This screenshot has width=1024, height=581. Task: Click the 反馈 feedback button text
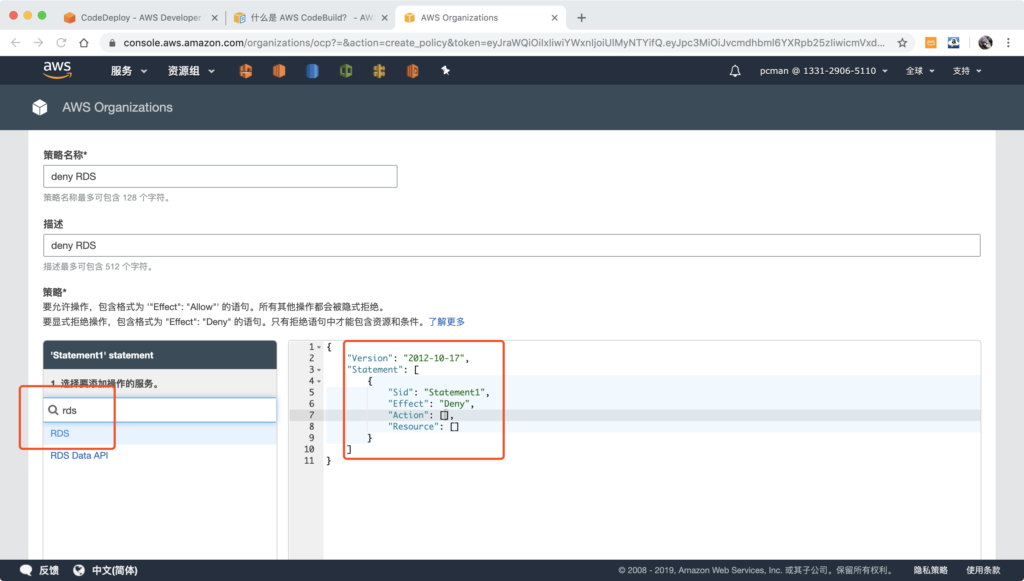point(49,570)
